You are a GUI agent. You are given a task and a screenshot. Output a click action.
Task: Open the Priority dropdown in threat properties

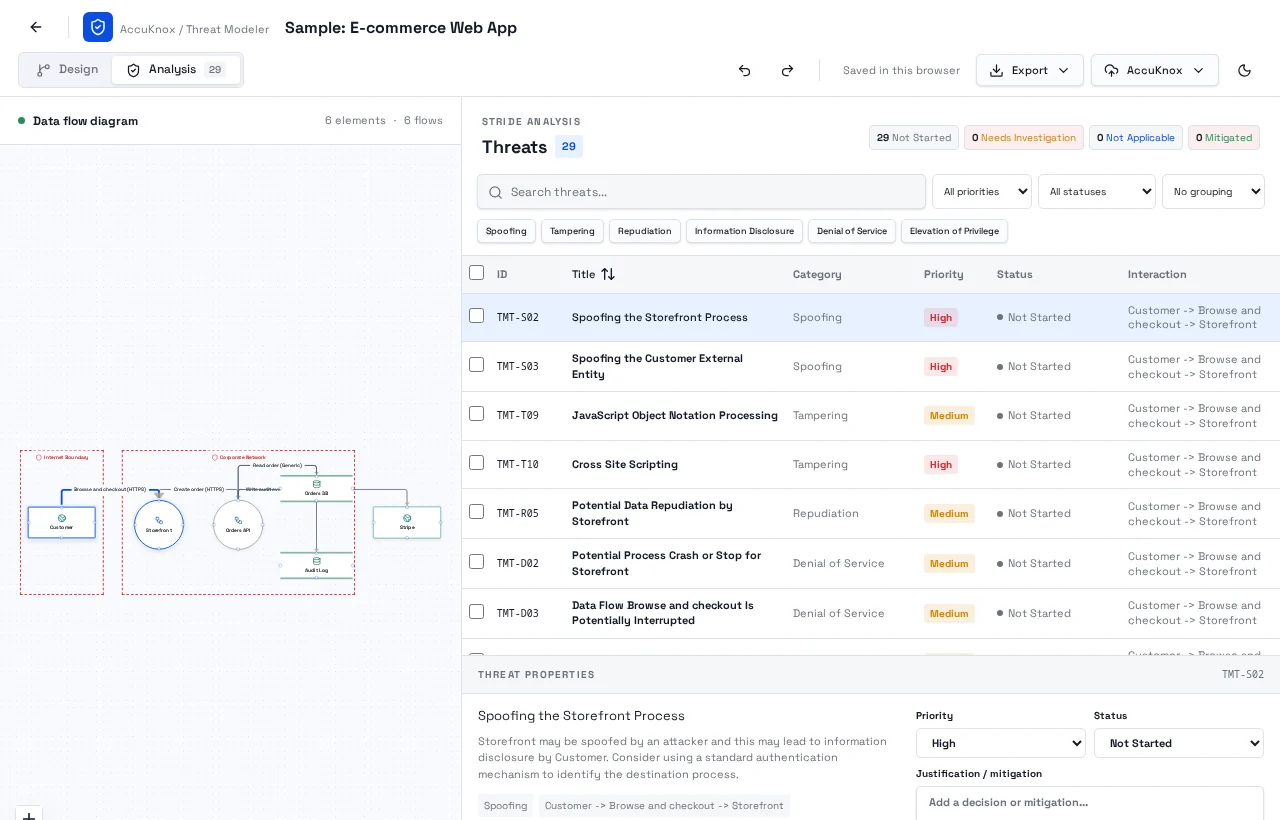(1001, 743)
